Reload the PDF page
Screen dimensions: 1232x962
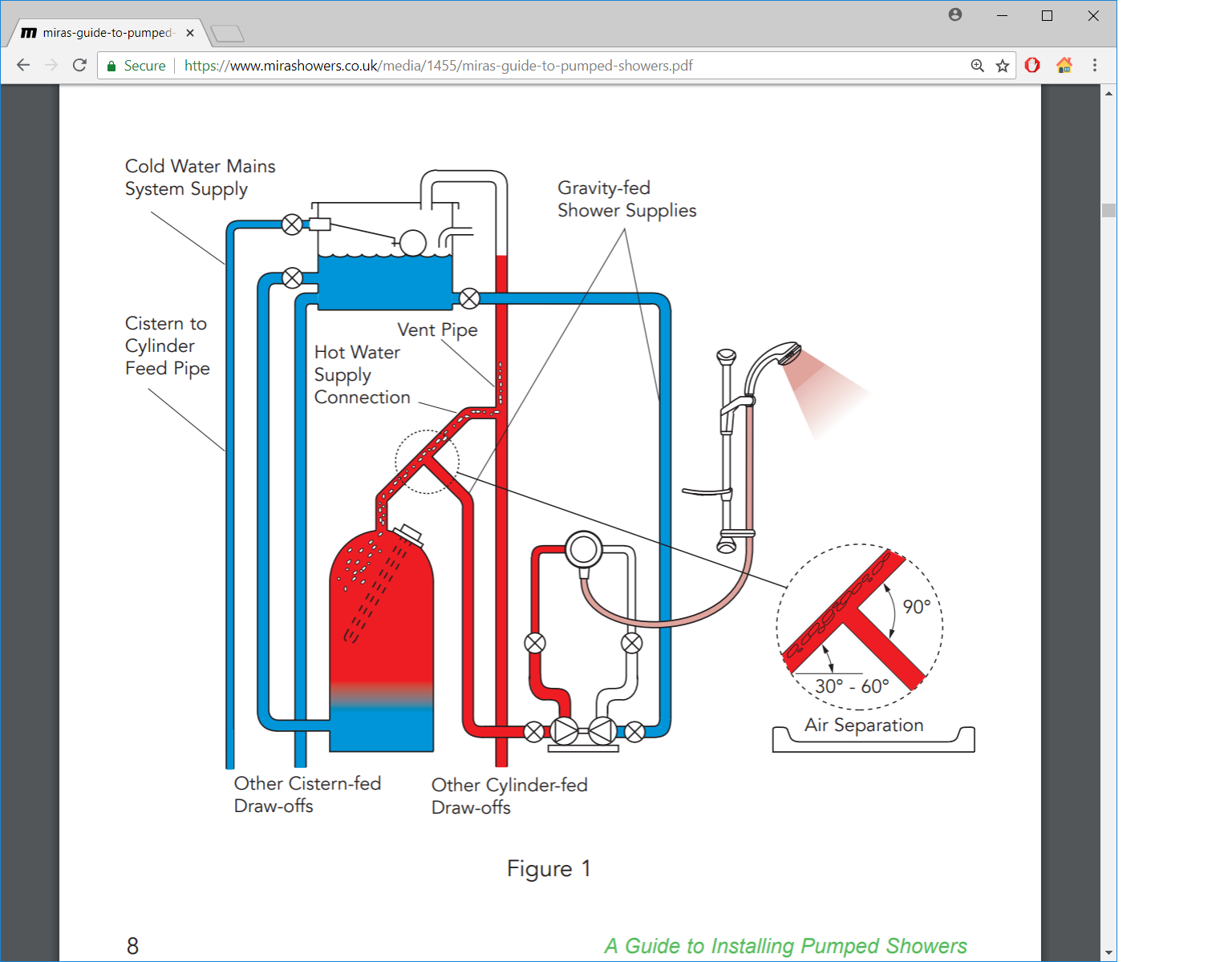pos(79,66)
